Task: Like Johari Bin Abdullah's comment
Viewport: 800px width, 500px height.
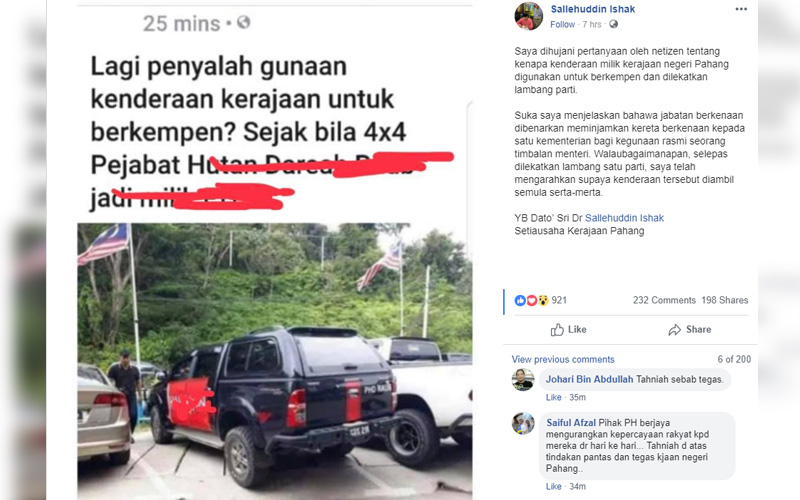Action: coord(554,397)
